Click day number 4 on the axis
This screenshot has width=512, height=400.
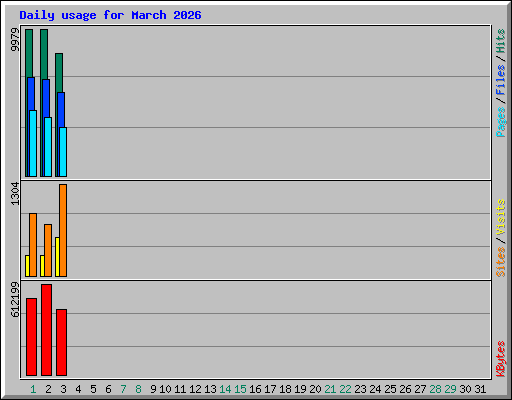click(x=78, y=389)
